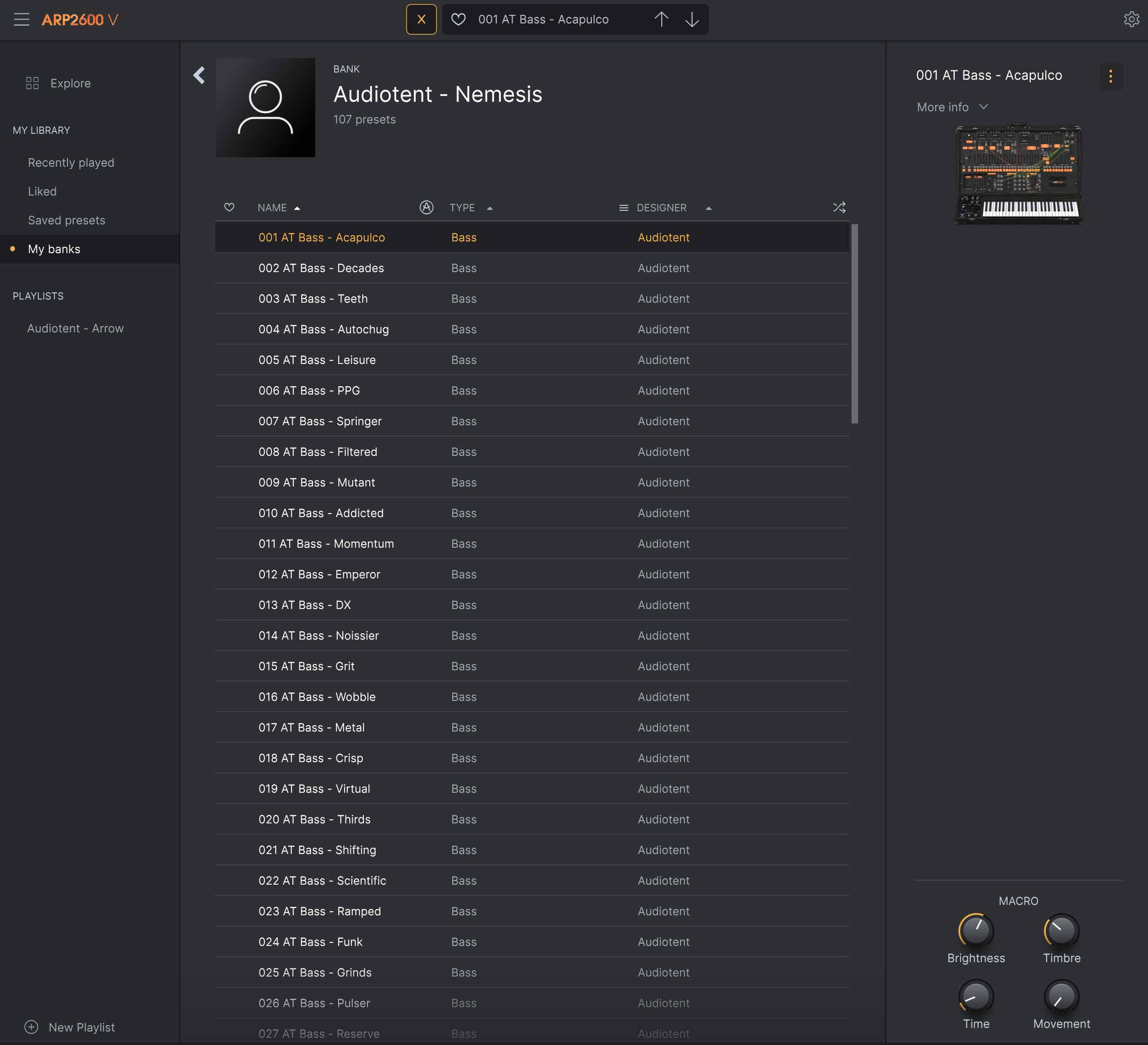Open the hamburger main menu
This screenshot has width=1148, height=1045.
point(22,19)
